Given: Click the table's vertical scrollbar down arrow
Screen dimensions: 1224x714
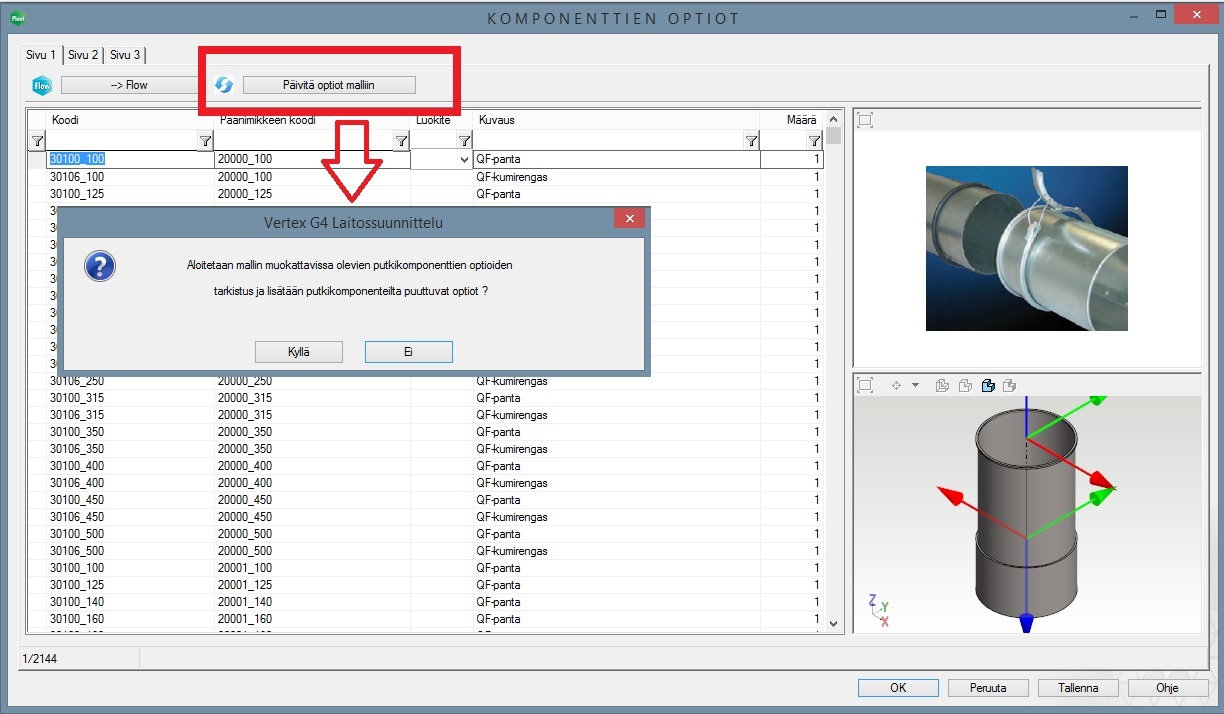Looking at the screenshot, I should pyautogui.click(x=834, y=623).
